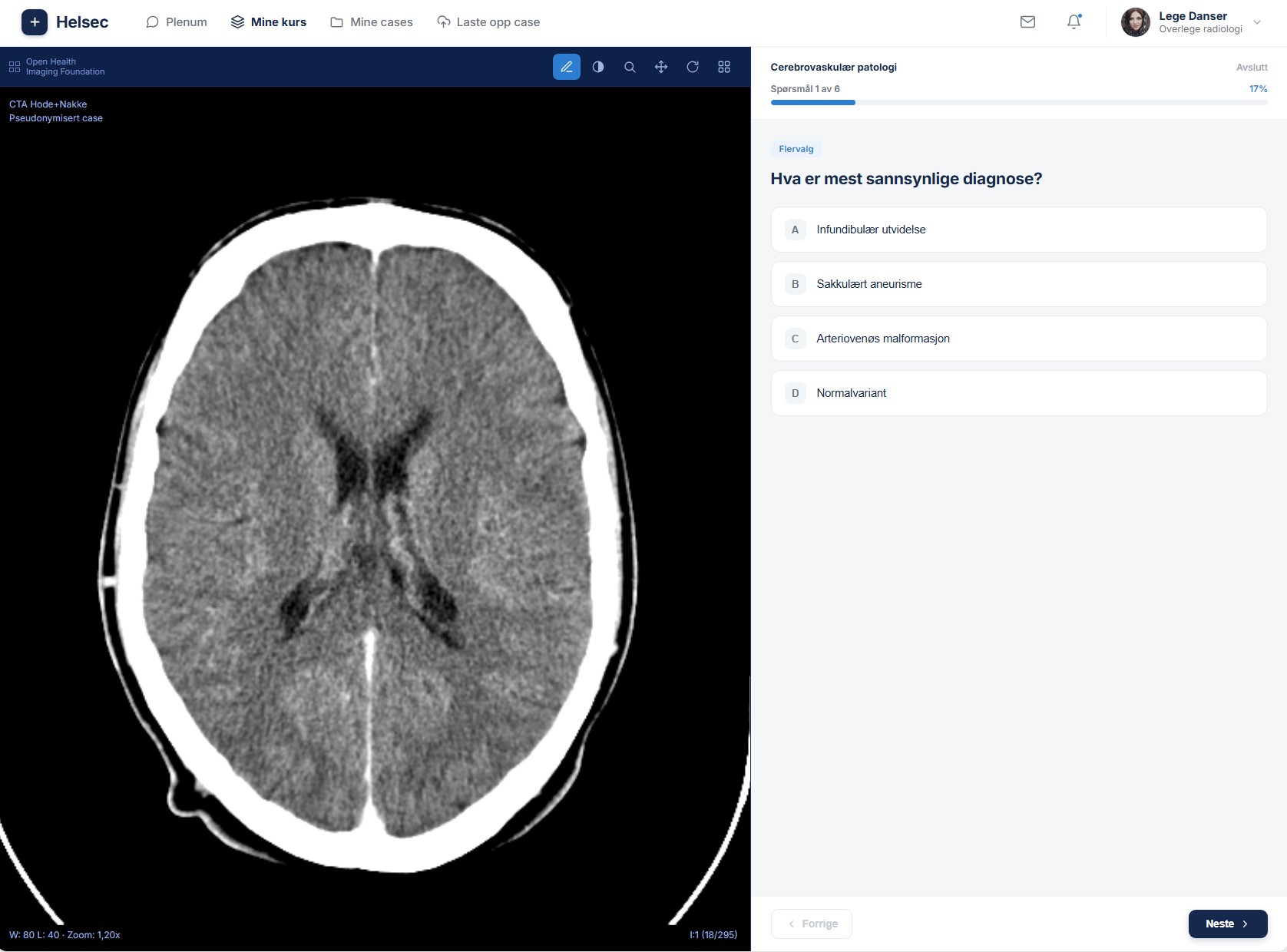Expand the user account dropdown chevron
1287x952 pixels.
(x=1257, y=22)
